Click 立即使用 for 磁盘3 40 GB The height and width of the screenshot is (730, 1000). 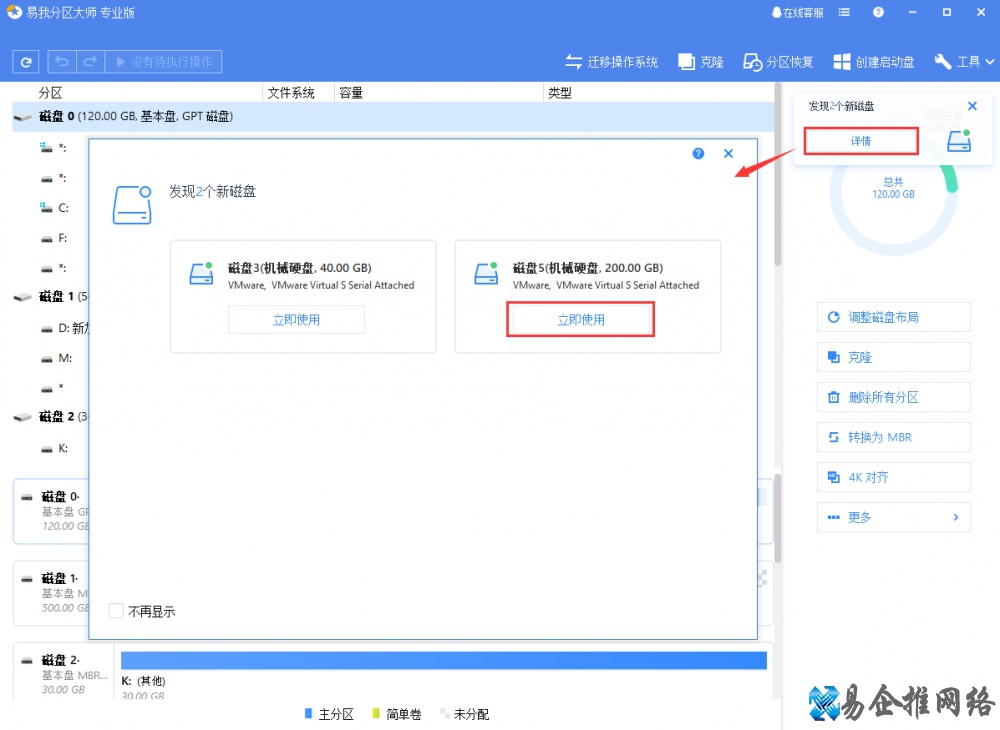(x=296, y=320)
